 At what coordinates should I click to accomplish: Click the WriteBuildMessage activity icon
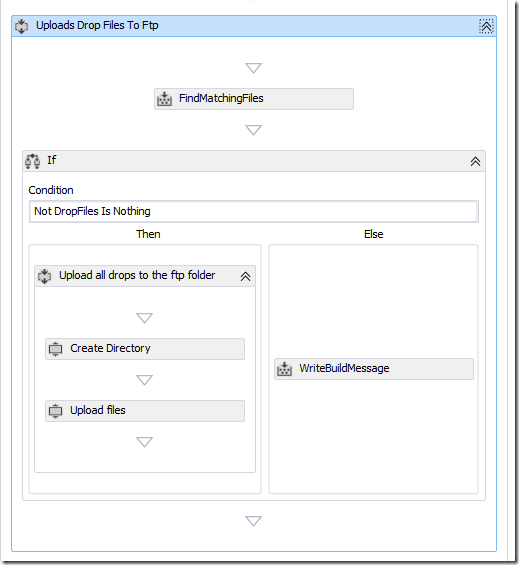(284, 369)
